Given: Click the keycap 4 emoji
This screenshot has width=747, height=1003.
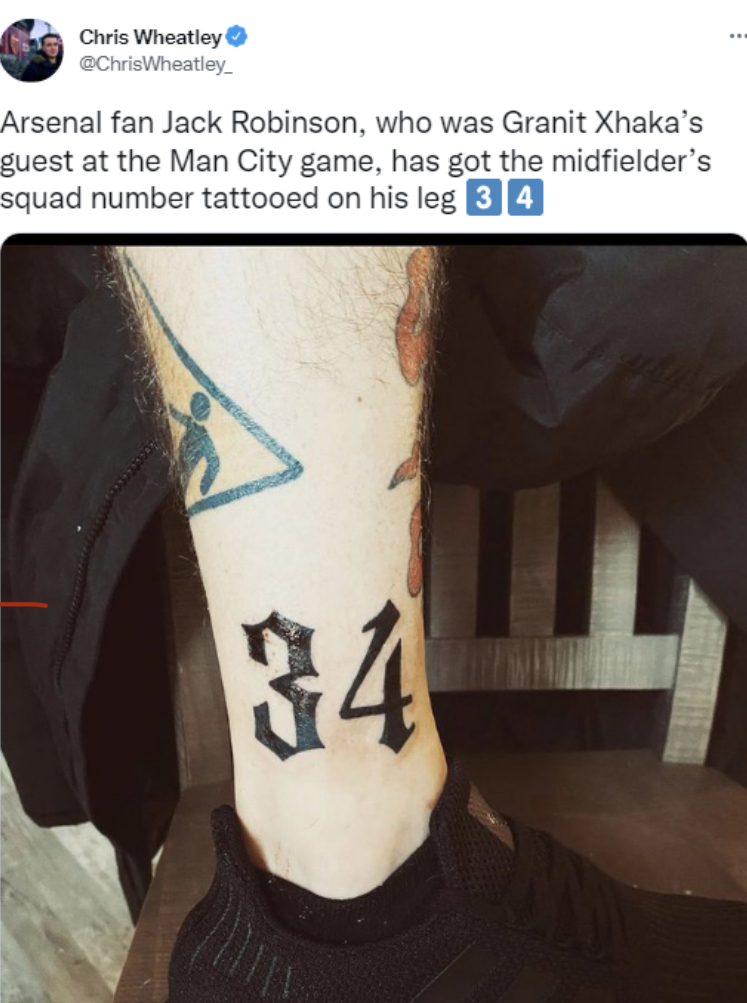Looking at the screenshot, I should (x=525, y=198).
